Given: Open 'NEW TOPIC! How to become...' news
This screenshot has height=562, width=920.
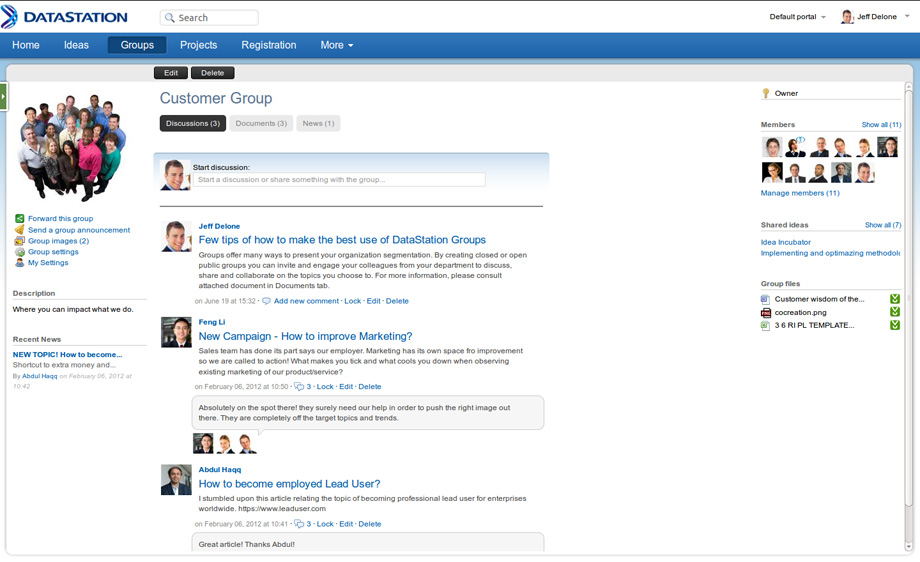Looking at the screenshot, I should tap(67, 355).
